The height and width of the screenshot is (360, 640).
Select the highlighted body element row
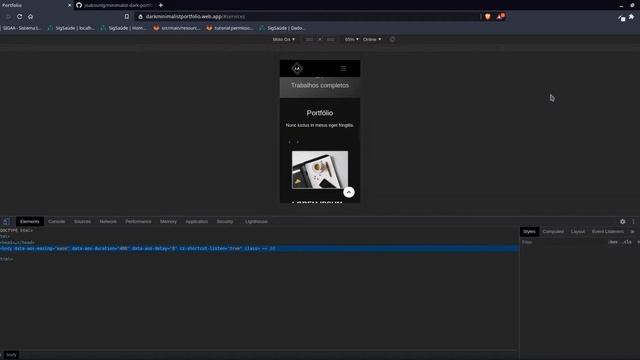[259, 249]
